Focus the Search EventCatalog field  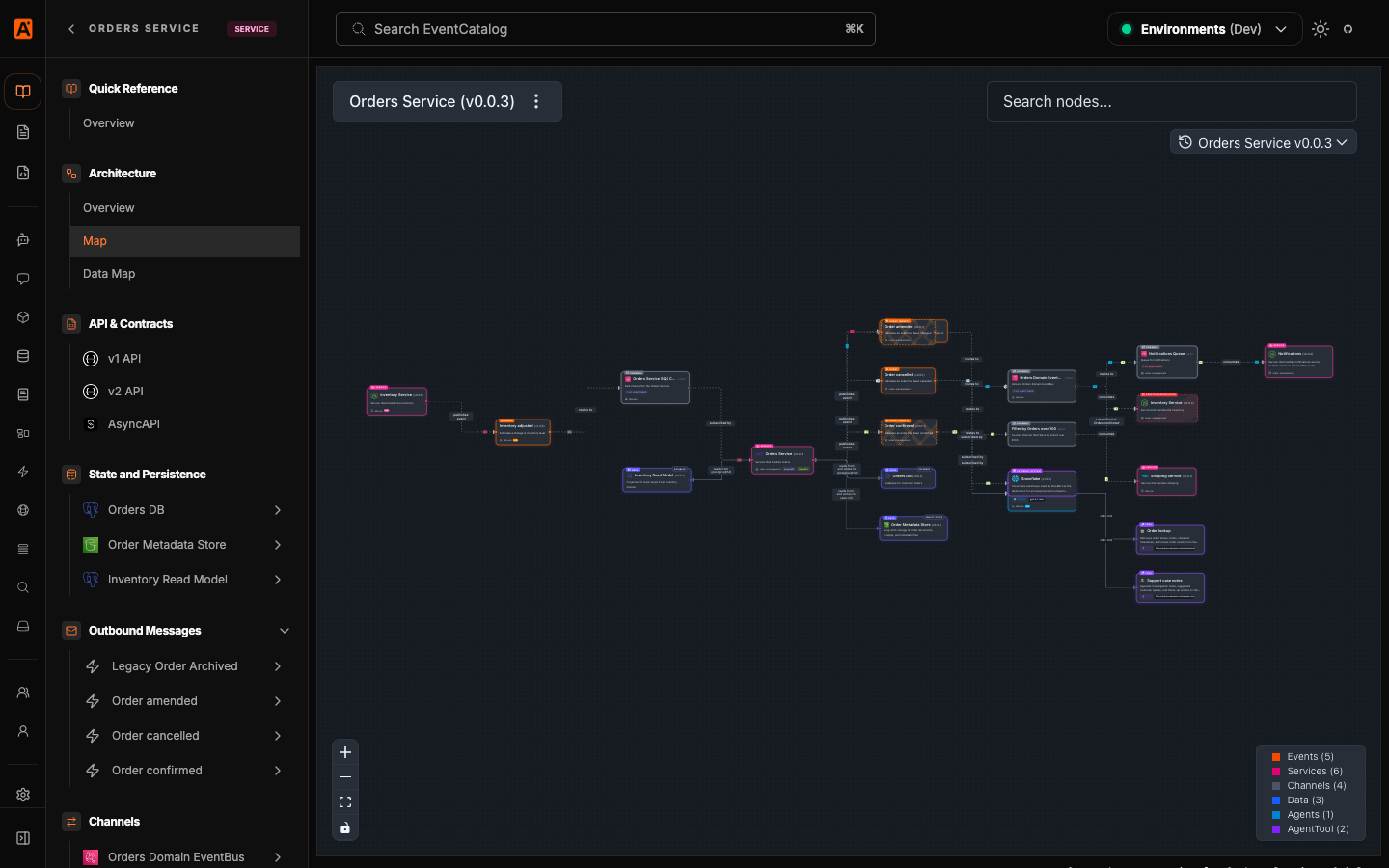(x=606, y=29)
